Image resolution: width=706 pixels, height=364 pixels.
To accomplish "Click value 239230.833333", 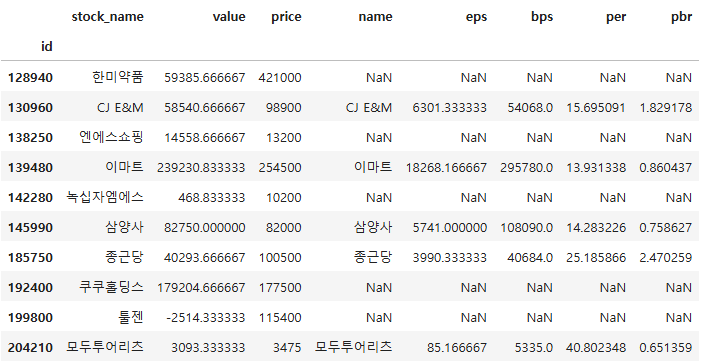I will click(201, 168).
